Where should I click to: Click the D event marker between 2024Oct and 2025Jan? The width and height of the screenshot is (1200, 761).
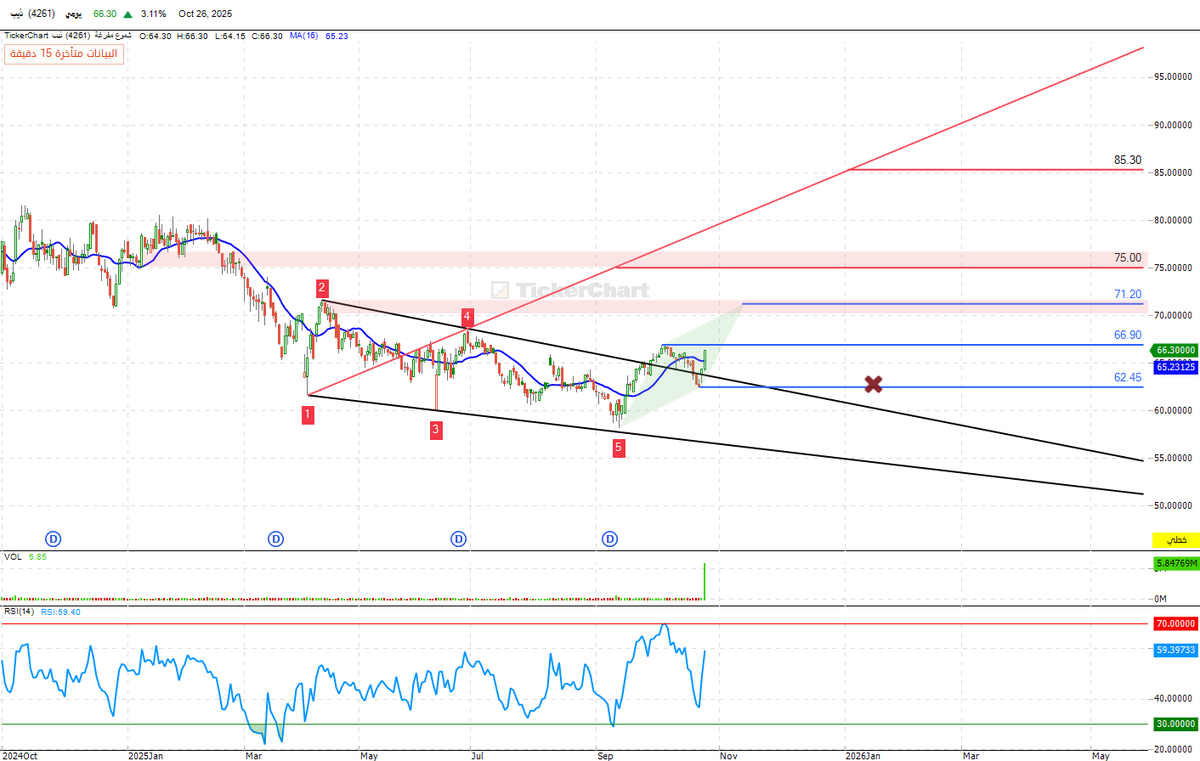pyautogui.click(x=54, y=539)
